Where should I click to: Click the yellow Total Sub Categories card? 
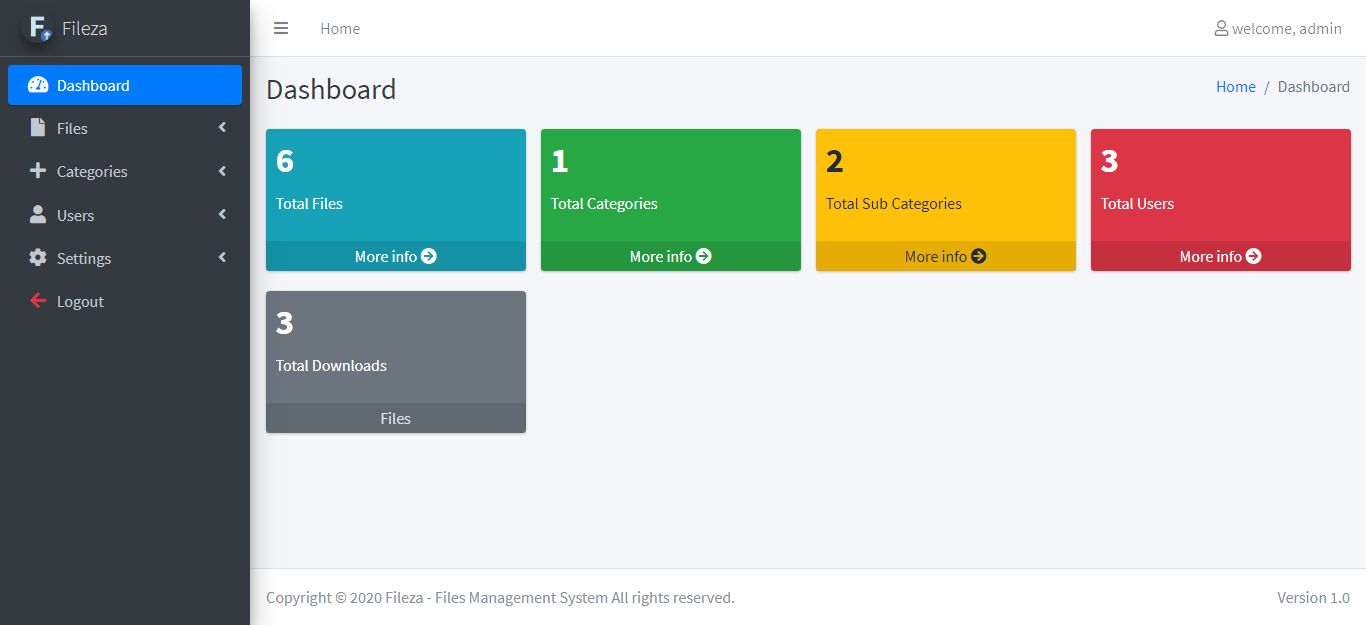coord(945,185)
